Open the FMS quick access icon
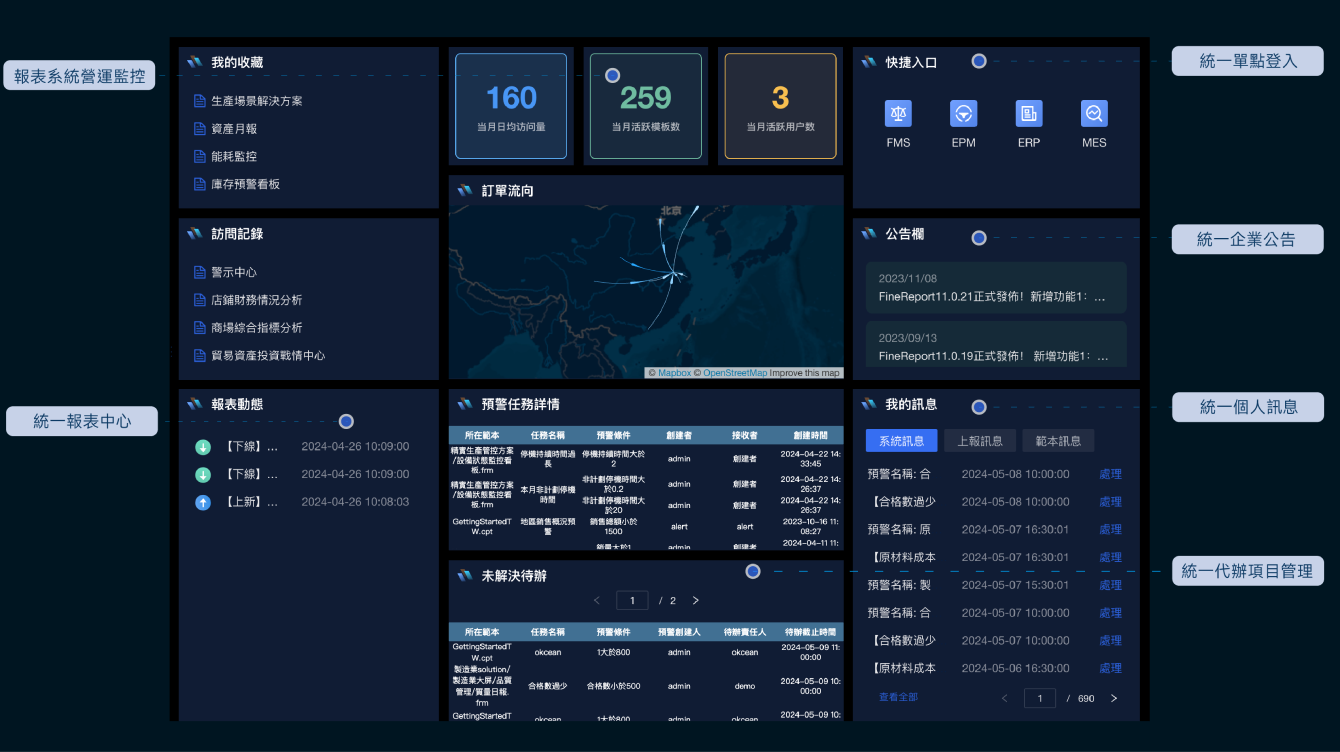Screen dimensions: 1340x752 click(x=898, y=114)
